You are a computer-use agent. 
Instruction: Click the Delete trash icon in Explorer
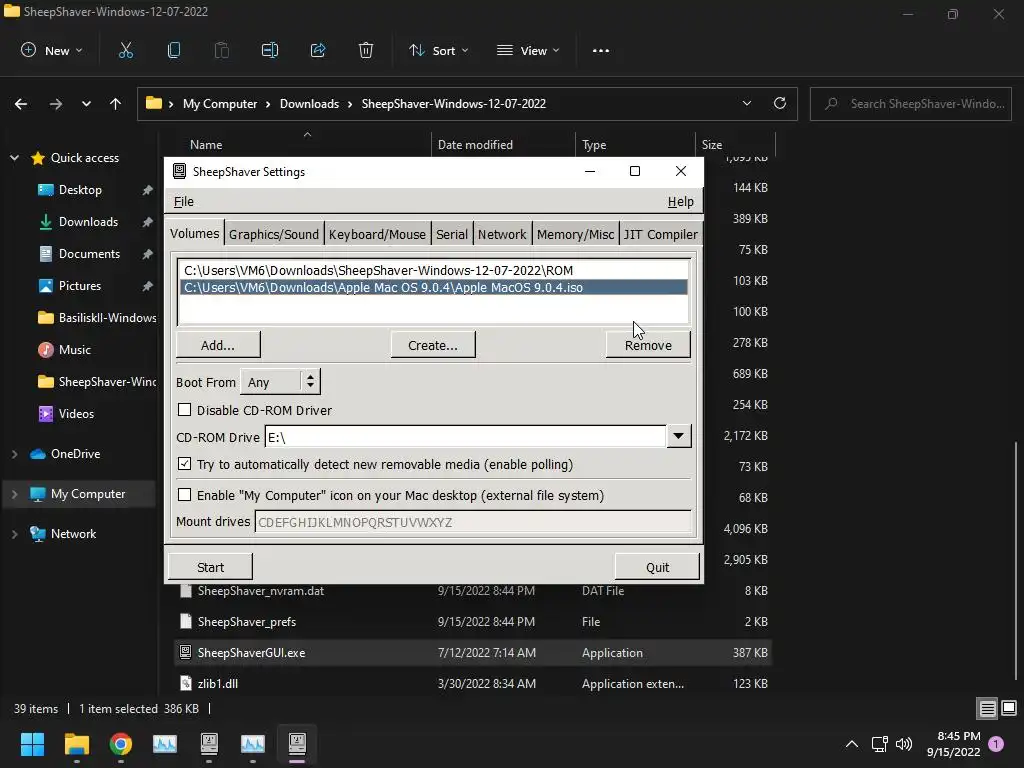pos(366,50)
